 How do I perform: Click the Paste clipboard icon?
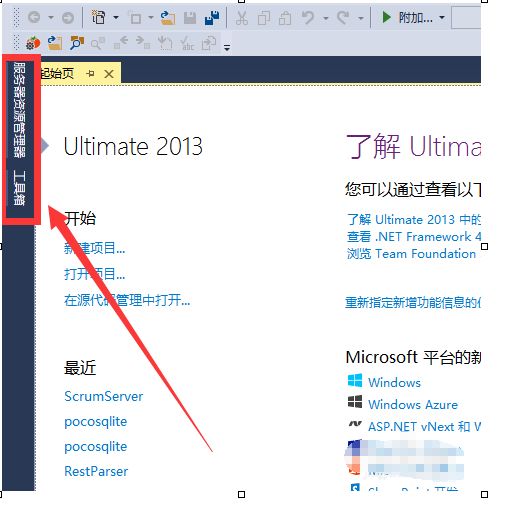point(285,18)
